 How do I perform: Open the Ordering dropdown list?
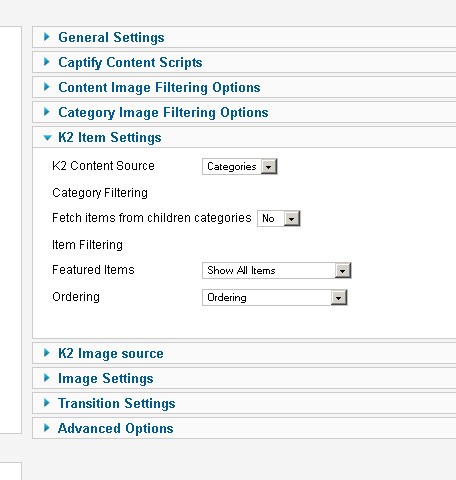(275, 297)
